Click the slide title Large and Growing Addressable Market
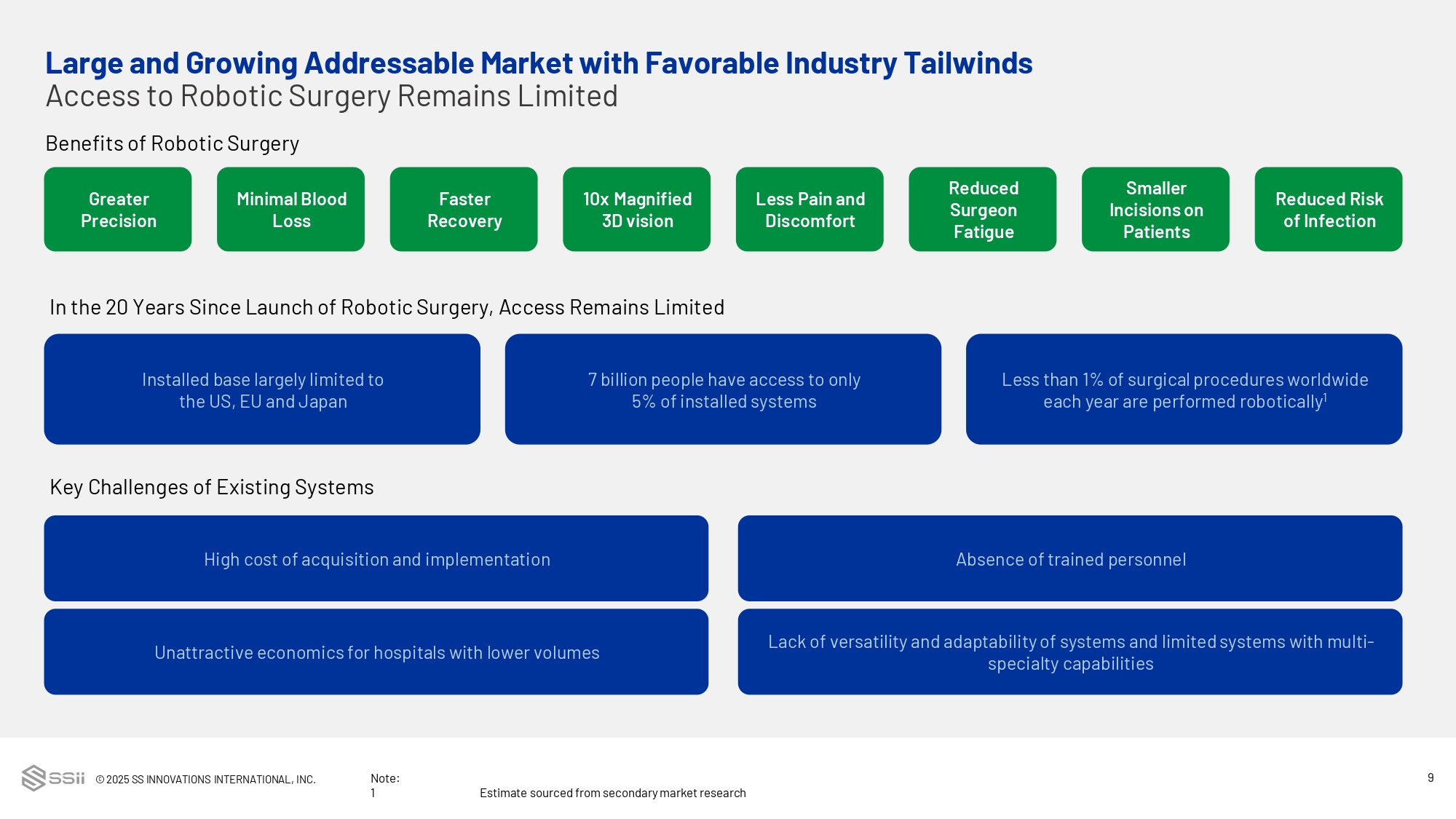The image size is (1456, 819). pos(538,63)
